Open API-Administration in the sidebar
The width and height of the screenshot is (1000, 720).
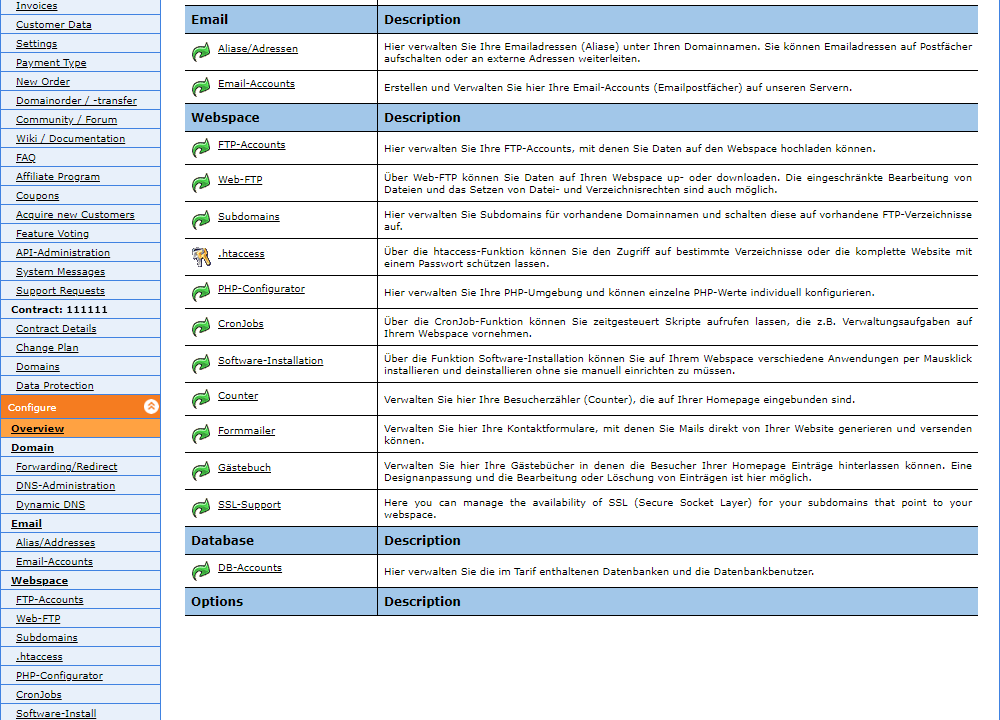click(x=63, y=253)
